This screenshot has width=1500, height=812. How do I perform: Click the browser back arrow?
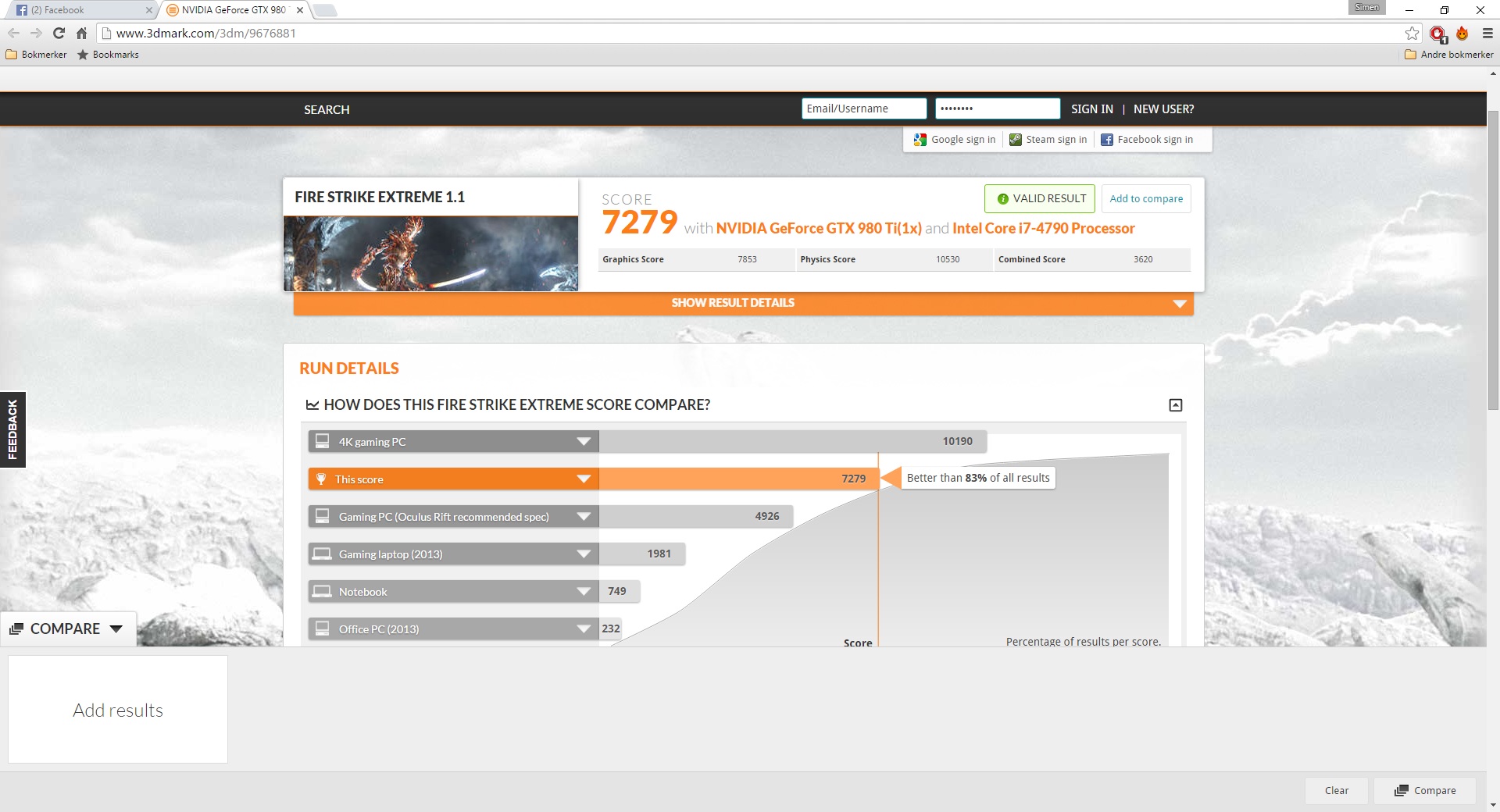[x=13, y=33]
